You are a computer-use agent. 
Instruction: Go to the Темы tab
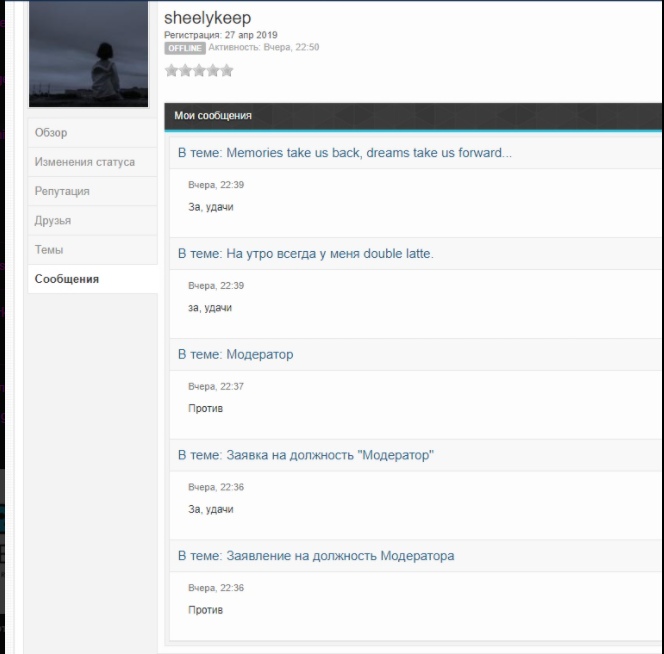tap(92, 249)
